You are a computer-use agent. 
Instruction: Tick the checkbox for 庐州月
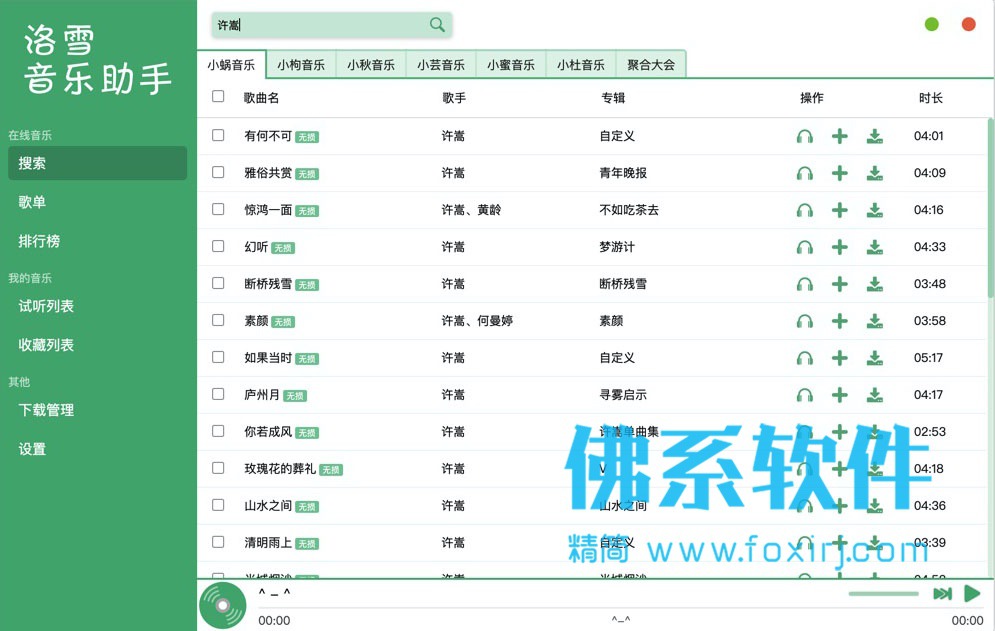218,394
